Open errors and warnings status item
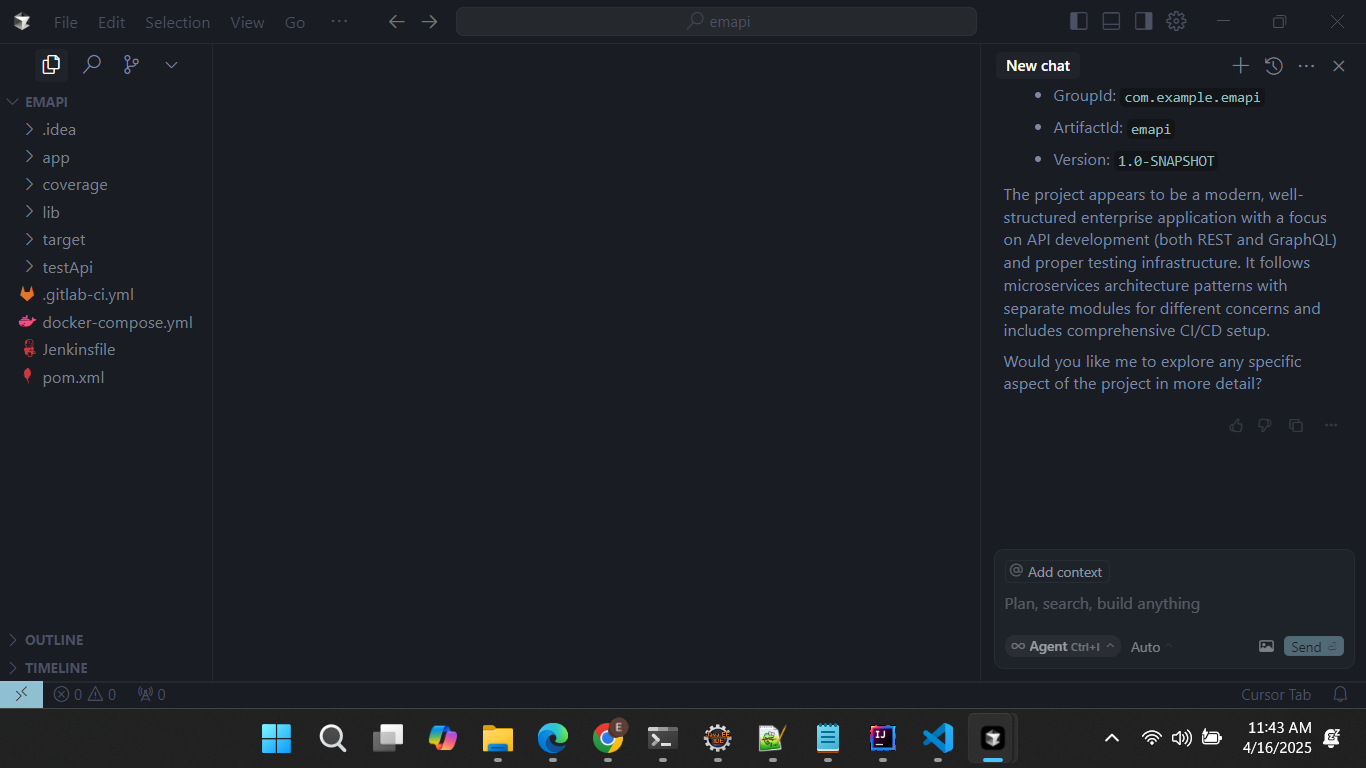This screenshot has height=768, width=1366. pos(85,694)
